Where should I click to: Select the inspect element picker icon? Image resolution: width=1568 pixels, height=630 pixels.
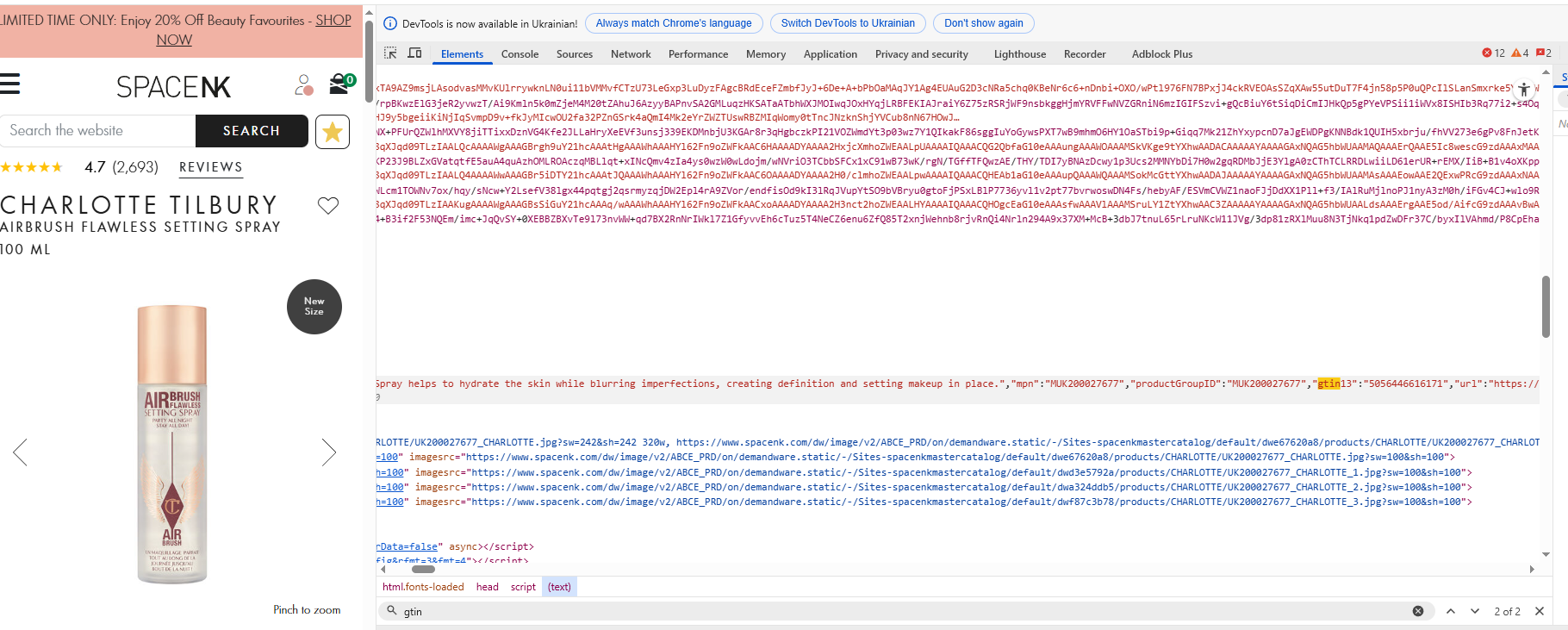[x=390, y=53]
